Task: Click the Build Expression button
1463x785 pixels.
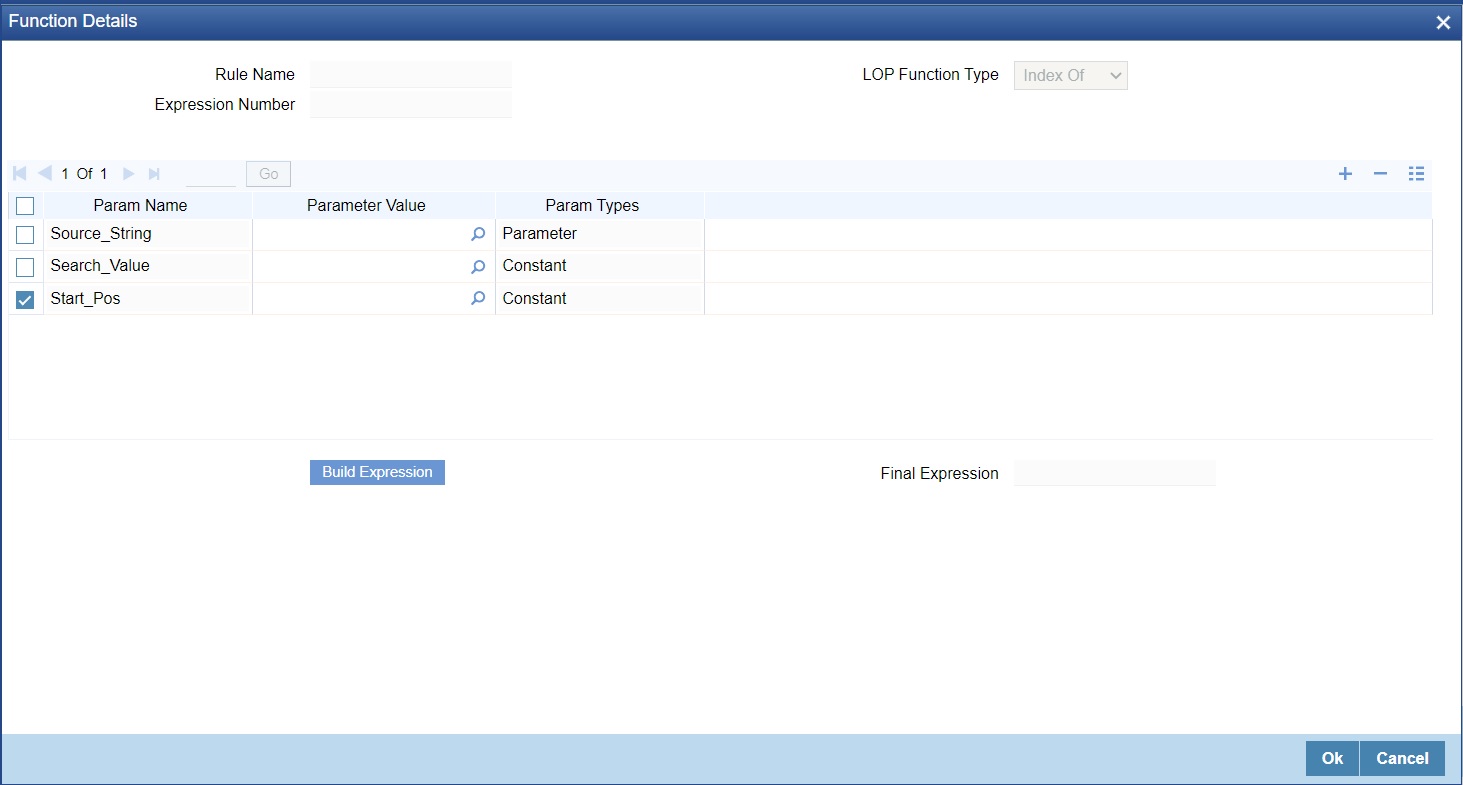Action: pyautogui.click(x=377, y=472)
